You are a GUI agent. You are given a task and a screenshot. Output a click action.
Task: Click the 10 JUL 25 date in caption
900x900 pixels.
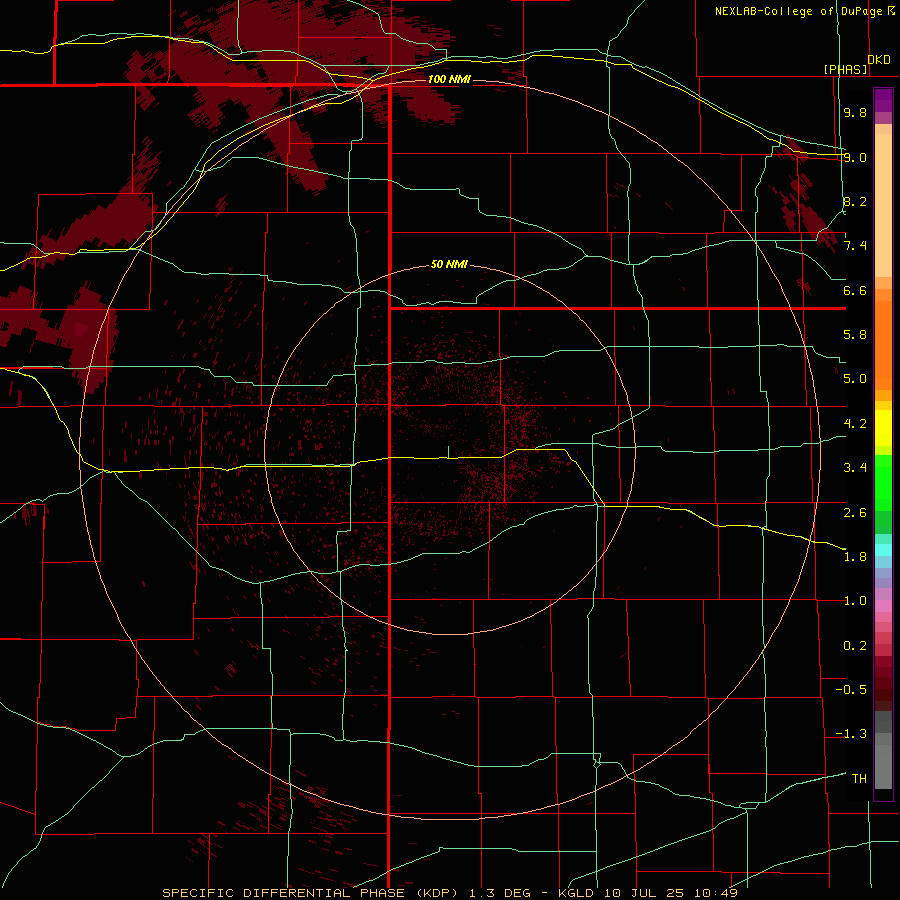pos(644,893)
